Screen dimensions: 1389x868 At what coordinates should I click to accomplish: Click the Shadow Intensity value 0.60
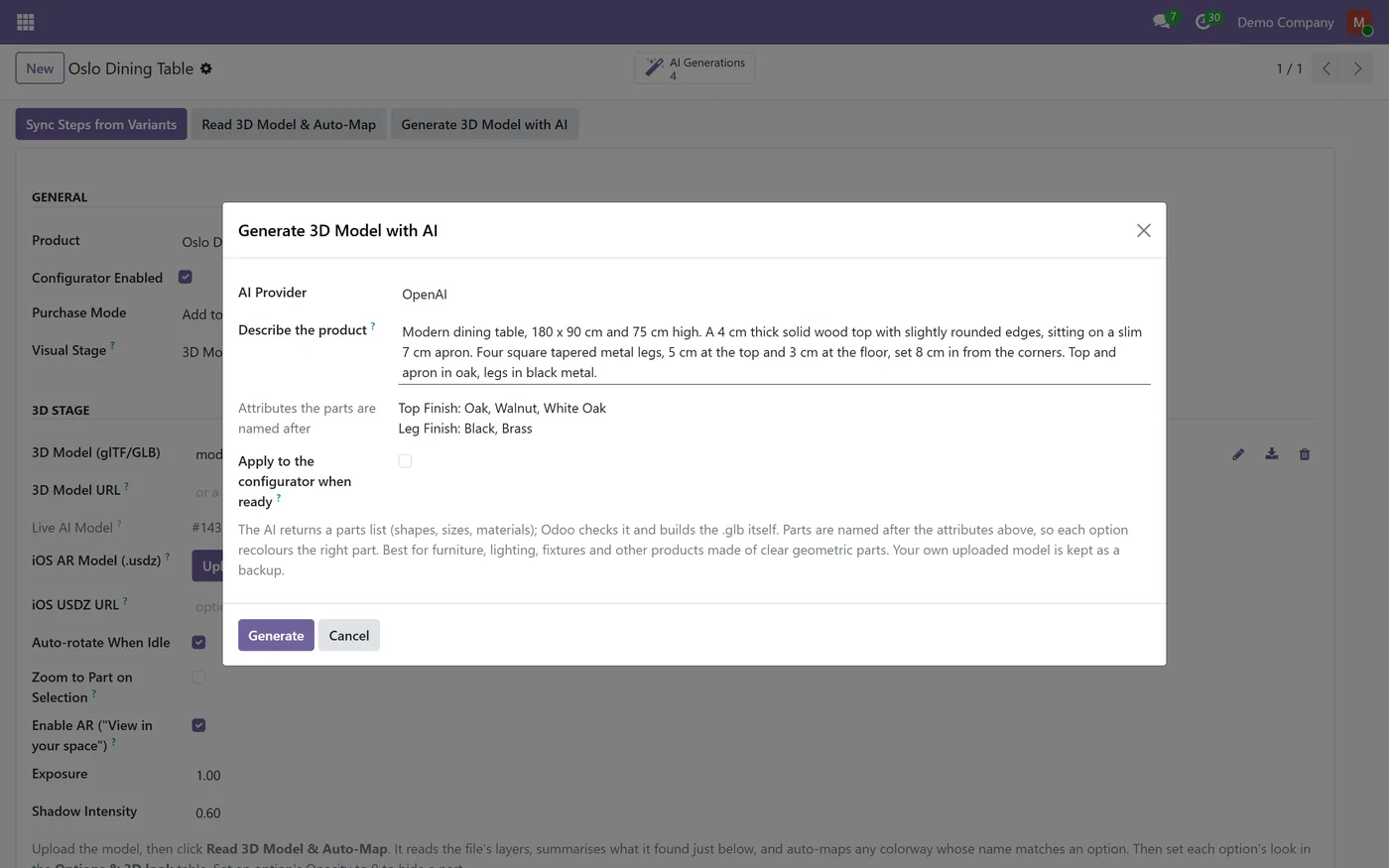click(x=208, y=813)
